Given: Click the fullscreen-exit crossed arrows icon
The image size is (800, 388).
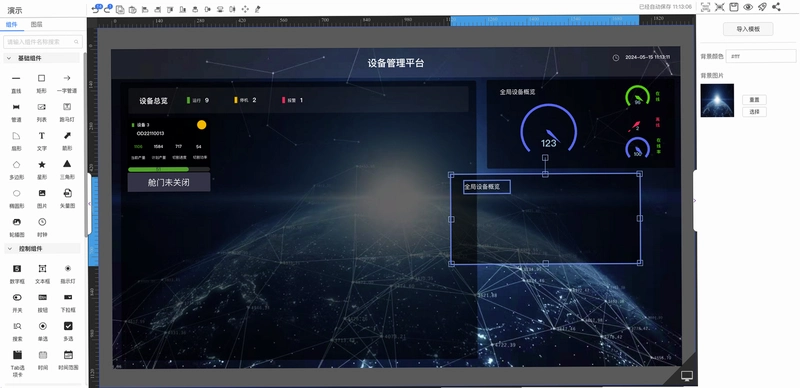Looking at the screenshot, I should click(719, 7).
